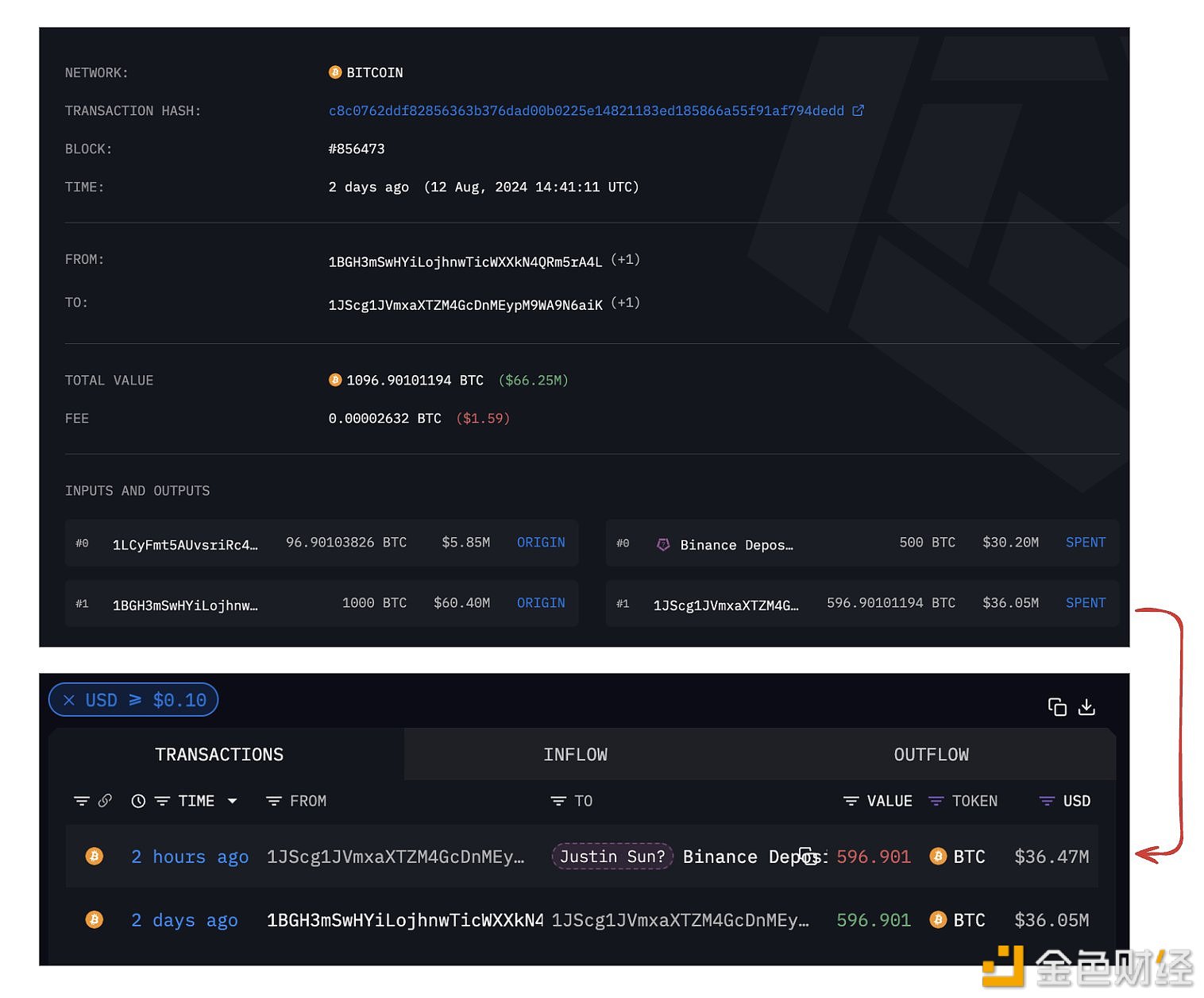Click the BTC token icon in the $36.05M table row

click(x=938, y=919)
